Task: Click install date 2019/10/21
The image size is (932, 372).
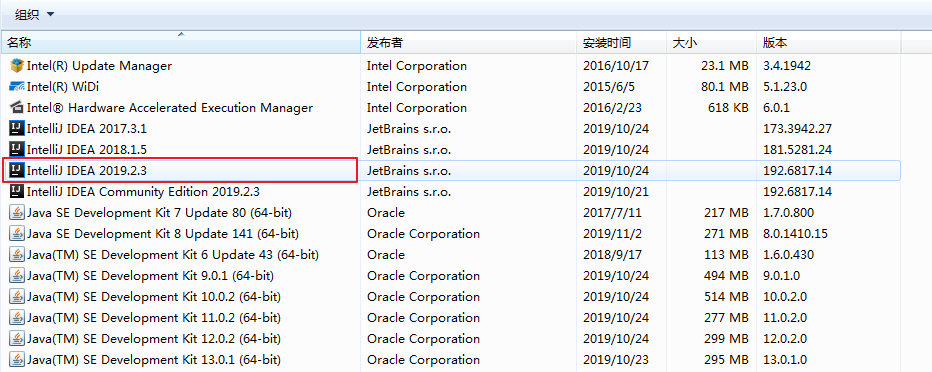Action: 616,191
